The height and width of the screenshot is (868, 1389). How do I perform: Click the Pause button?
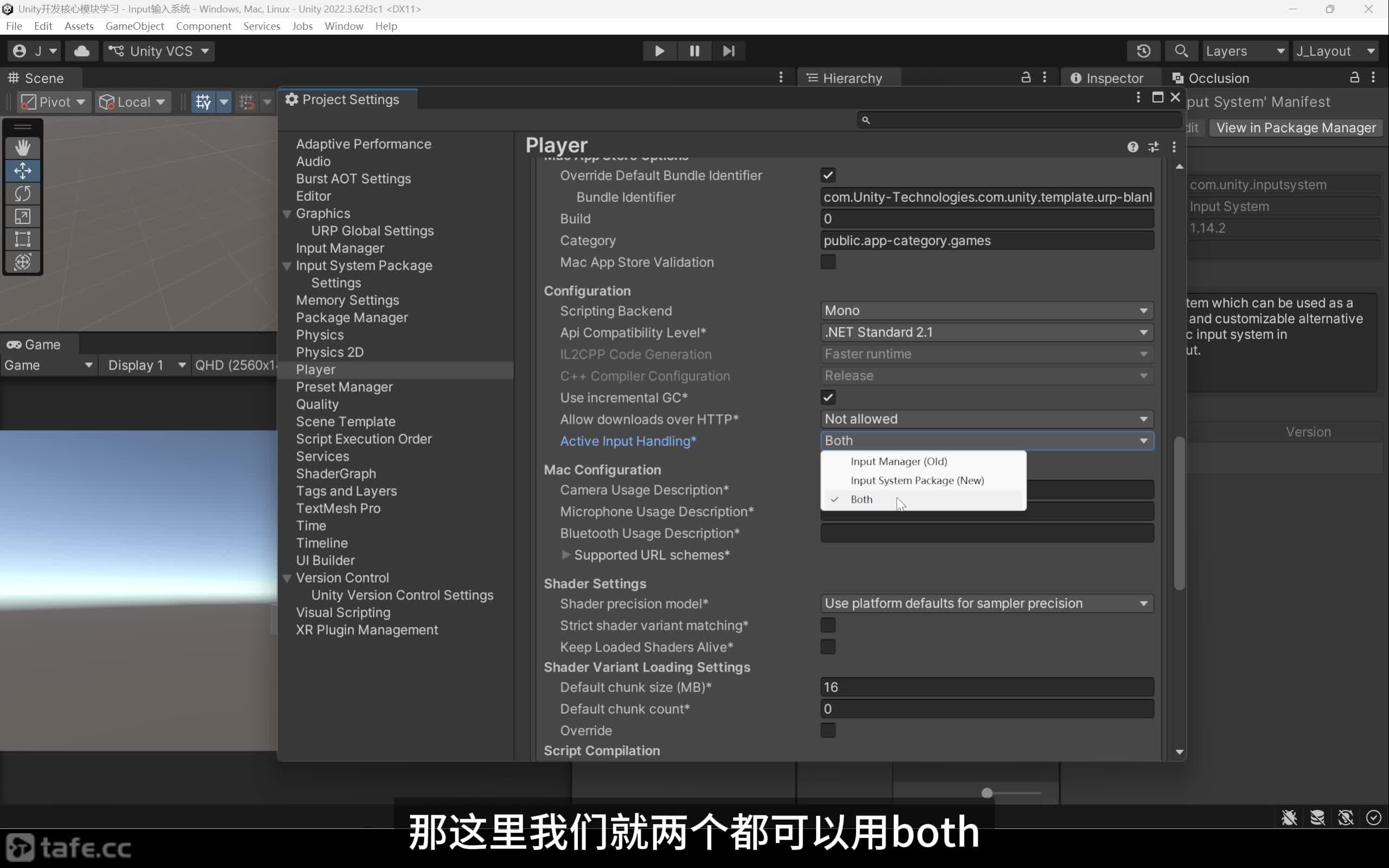694,51
